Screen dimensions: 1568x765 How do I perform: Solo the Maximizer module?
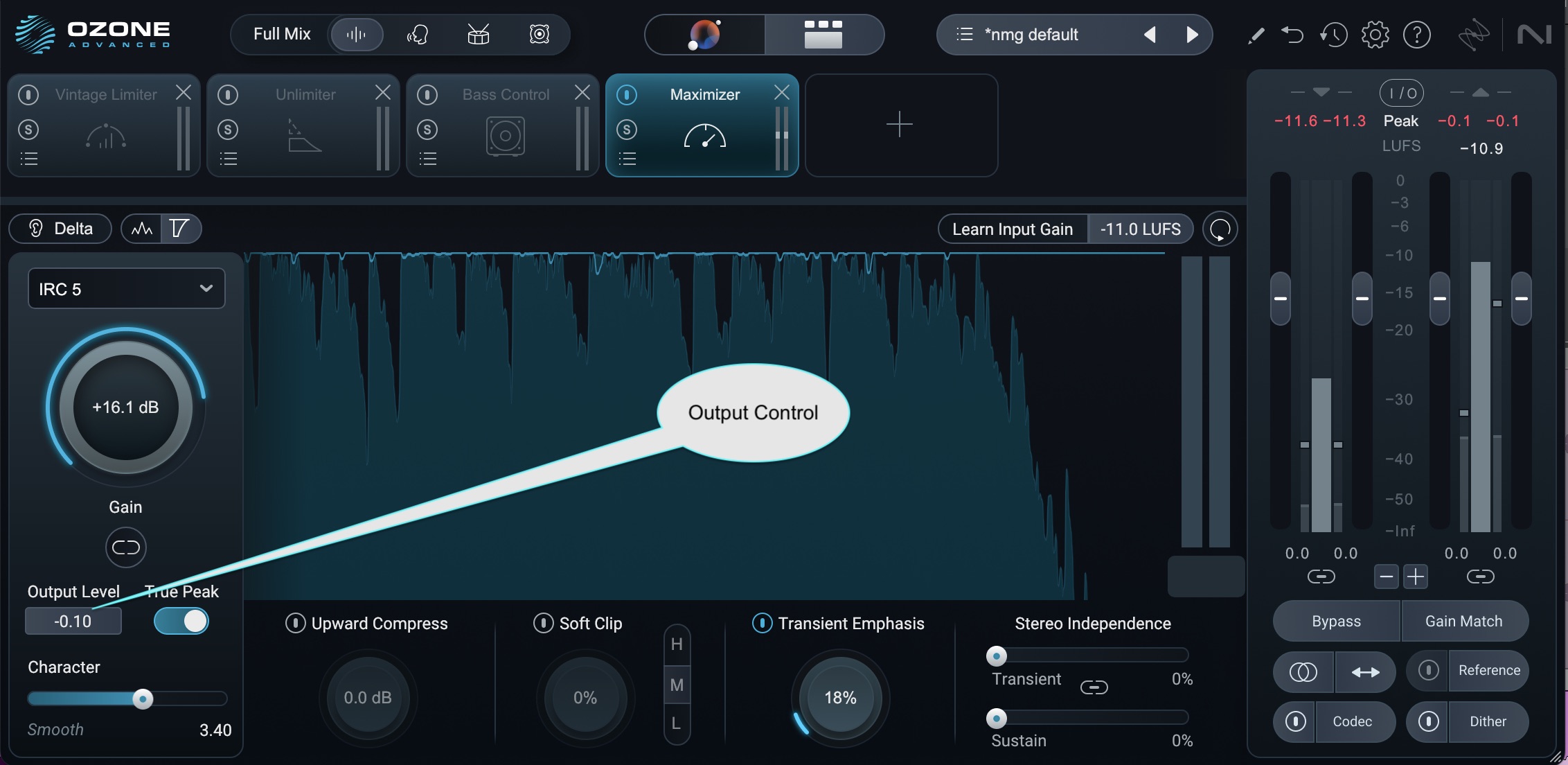point(627,130)
